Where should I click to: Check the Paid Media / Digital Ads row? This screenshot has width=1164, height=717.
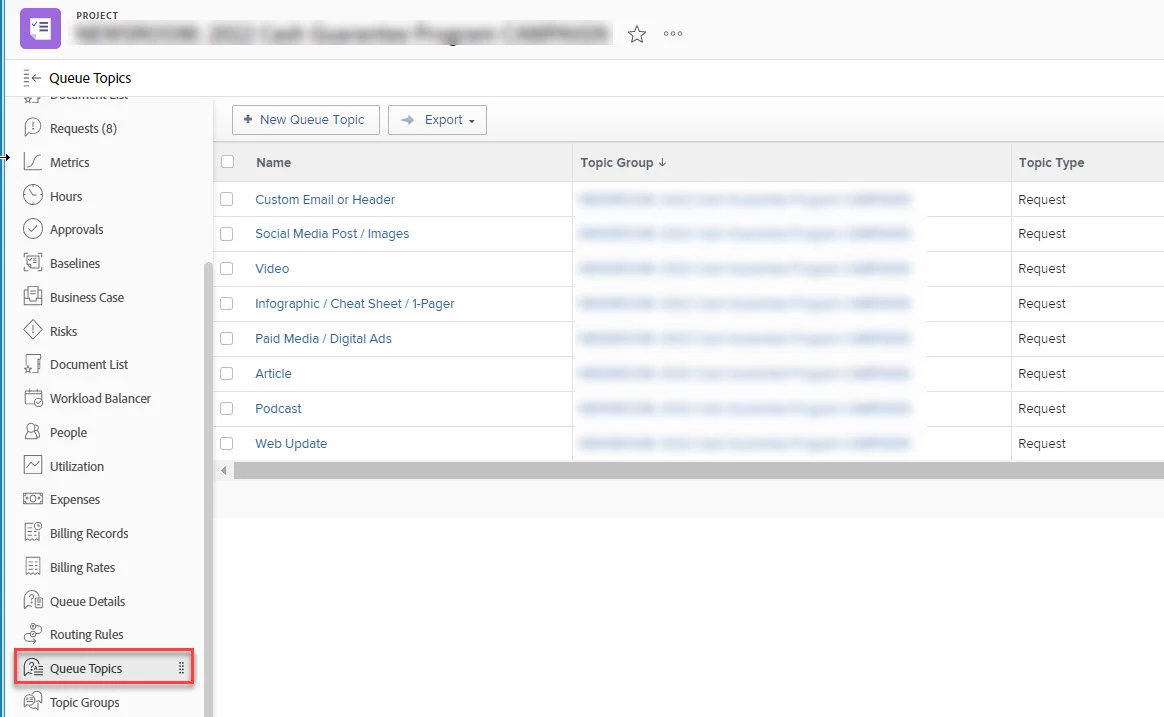coord(226,338)
